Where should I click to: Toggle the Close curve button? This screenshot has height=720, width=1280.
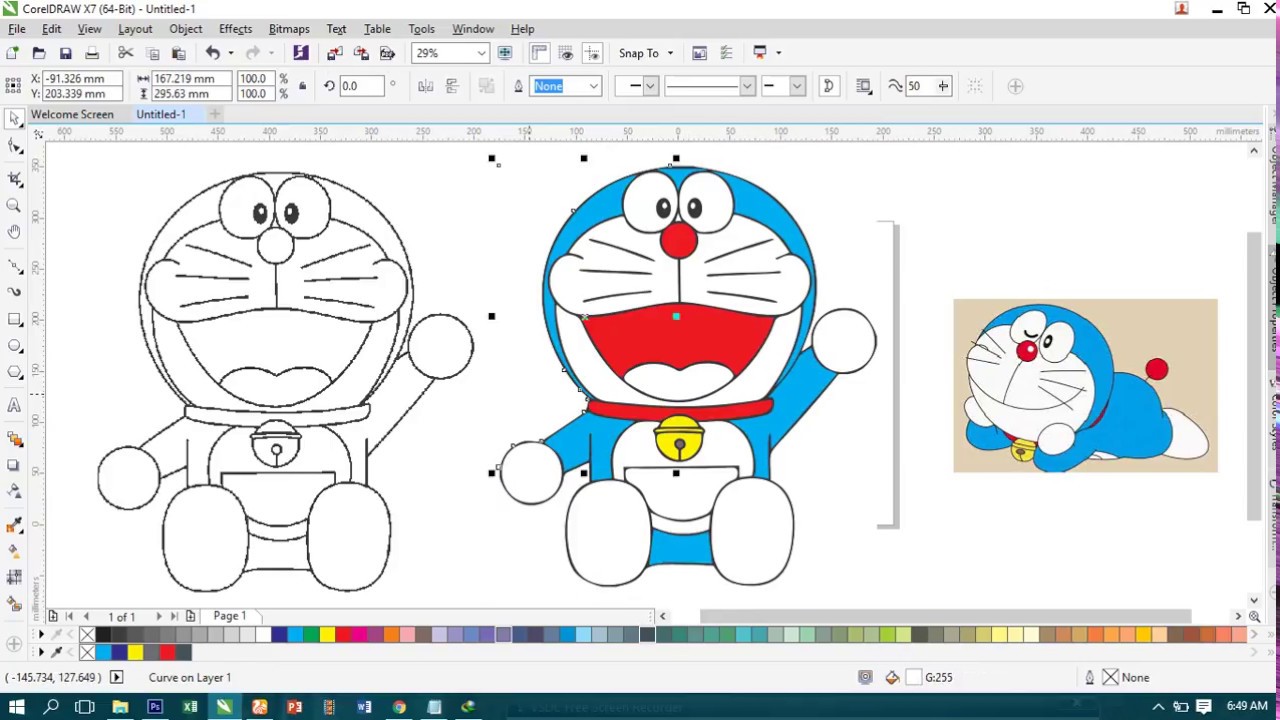pyautogui.click(x=828, y=87)
